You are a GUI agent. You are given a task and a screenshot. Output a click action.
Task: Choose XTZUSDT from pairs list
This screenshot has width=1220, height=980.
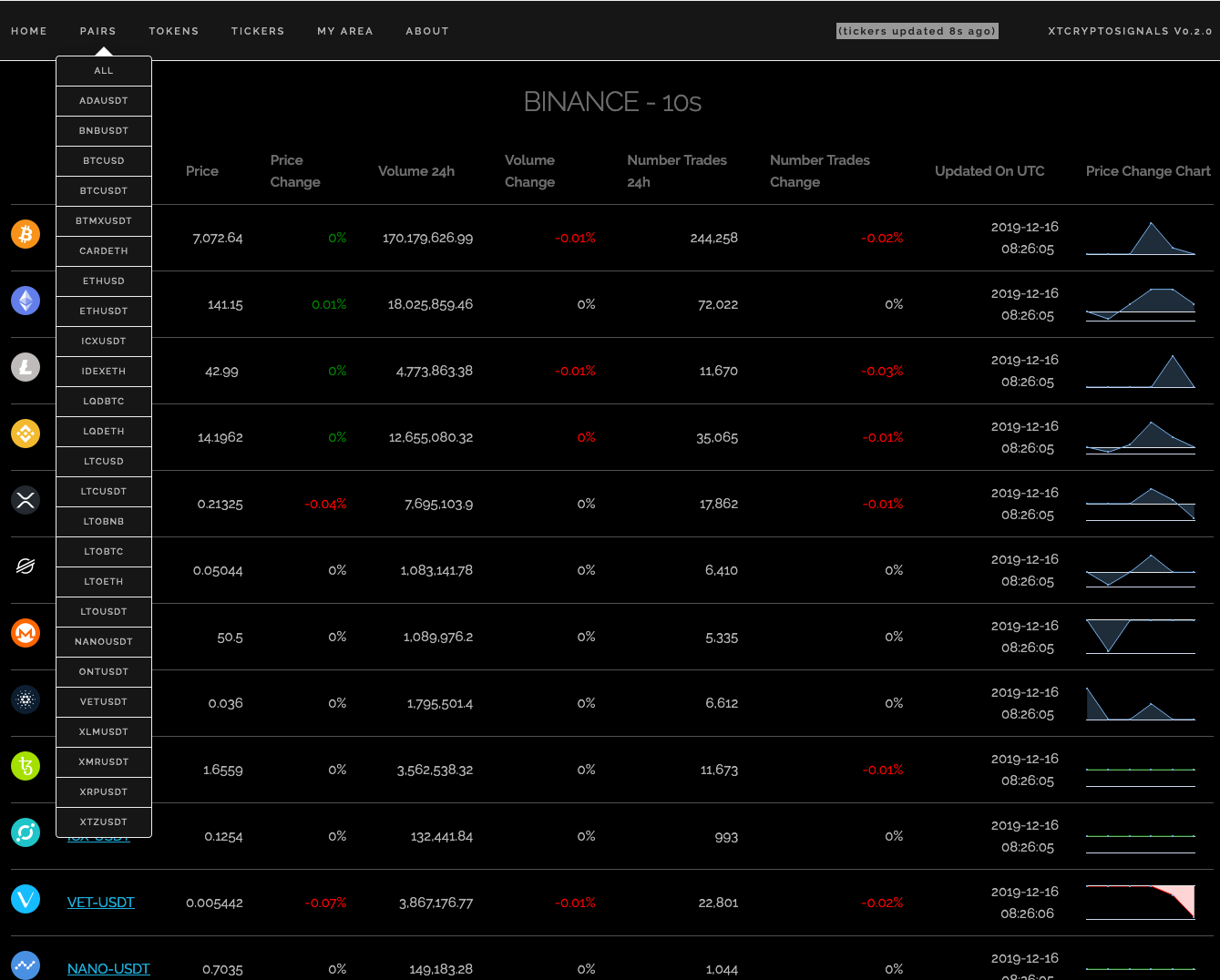[104, 822]
